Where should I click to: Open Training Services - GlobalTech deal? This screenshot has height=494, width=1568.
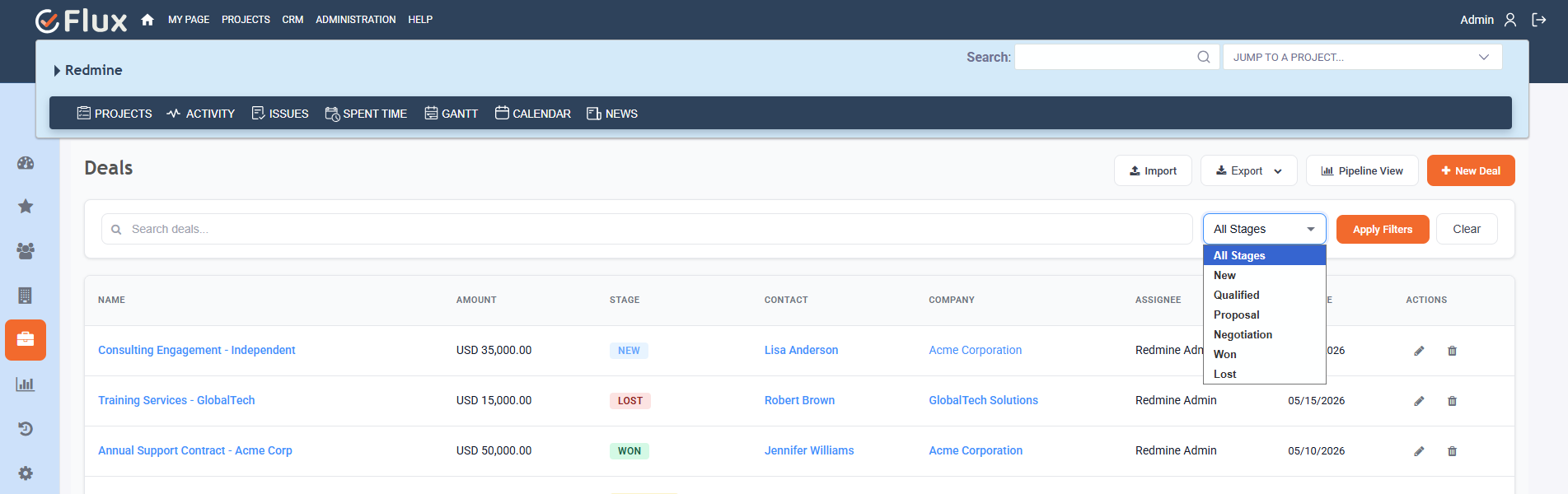point(176,400)
